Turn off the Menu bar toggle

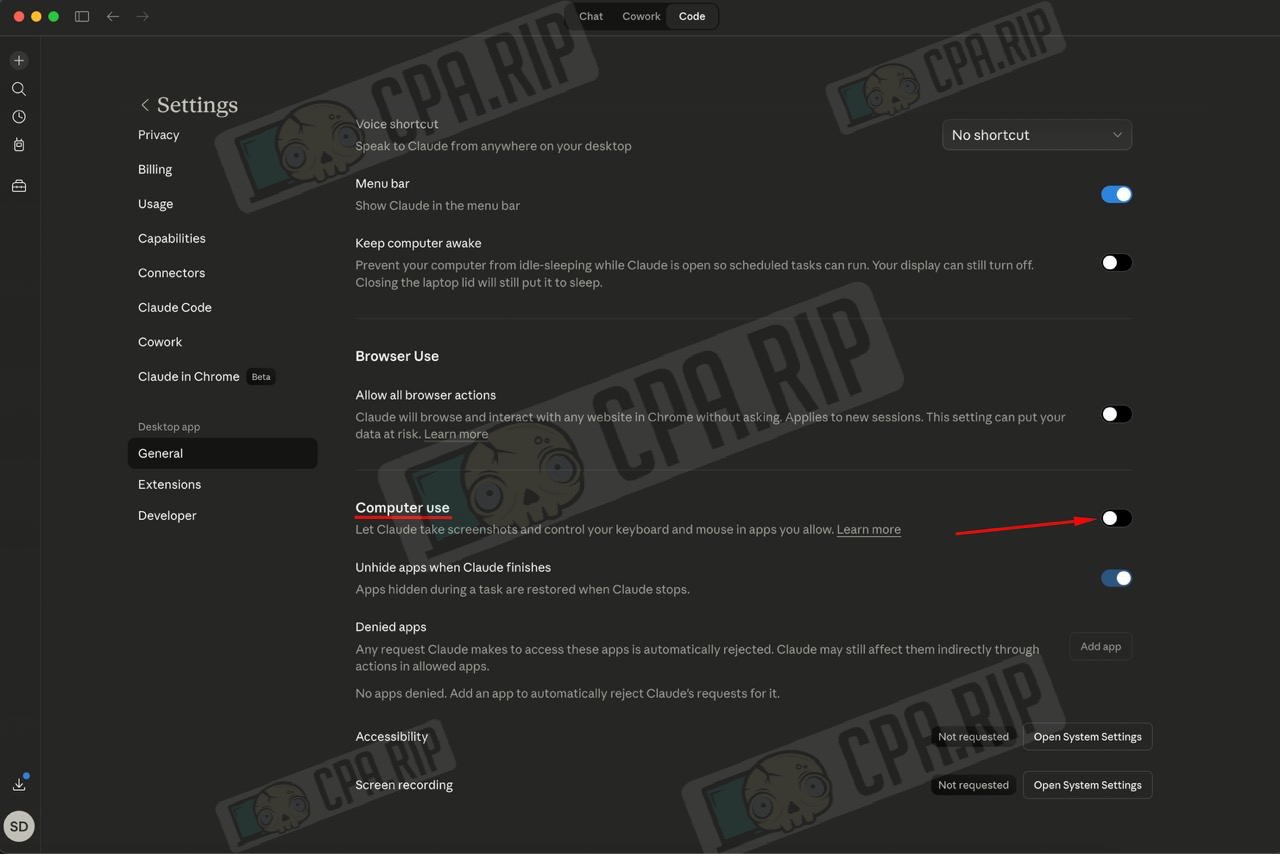coord(1116,194)
